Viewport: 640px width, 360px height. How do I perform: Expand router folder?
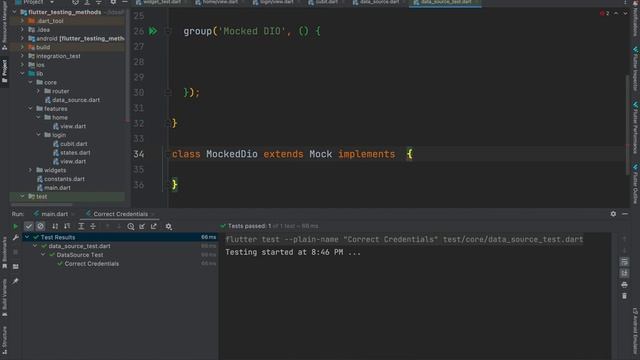point(39,91)
